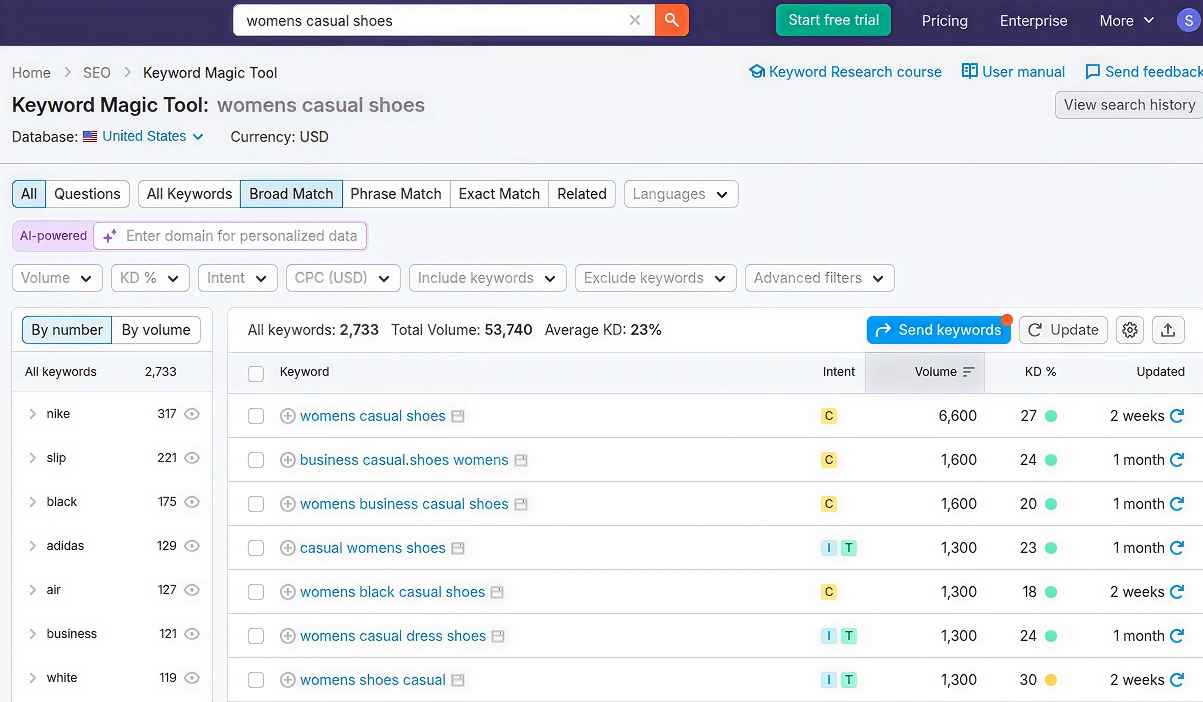Screen dimensions: 1203x702
Task: Open Include keywords dropdown
Action: click(488, 278)
